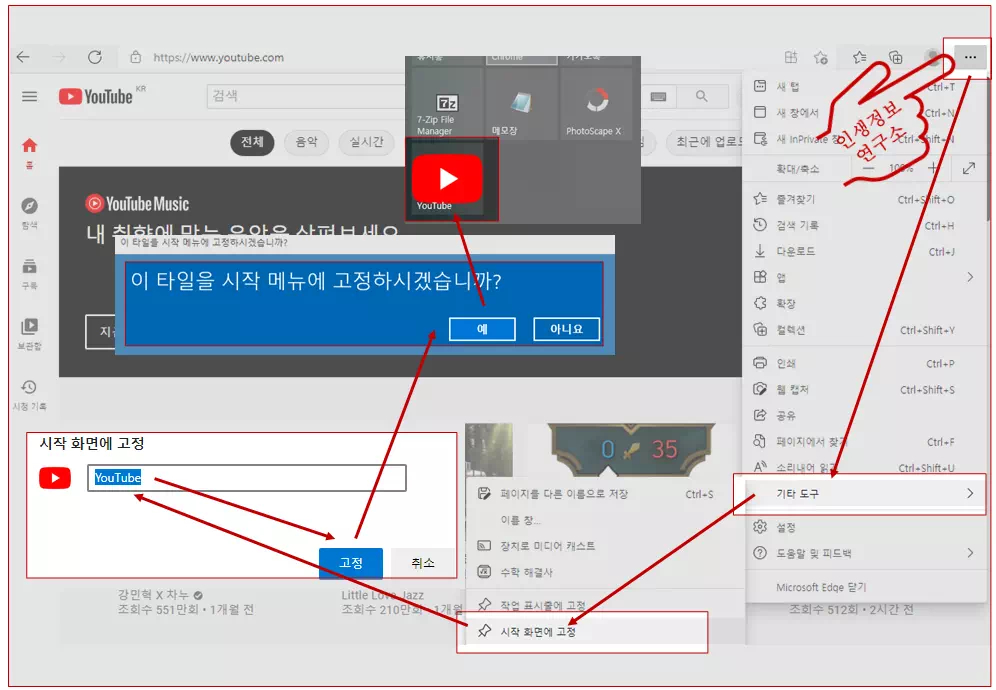Open the 메모장 notepad tile

[521, 104]
